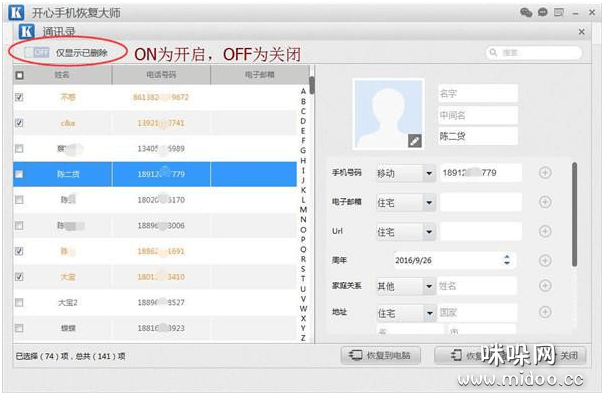Viewport: 604px width, 395px height.
Task: Open the Url type dropdown
Action: (406, 232)
